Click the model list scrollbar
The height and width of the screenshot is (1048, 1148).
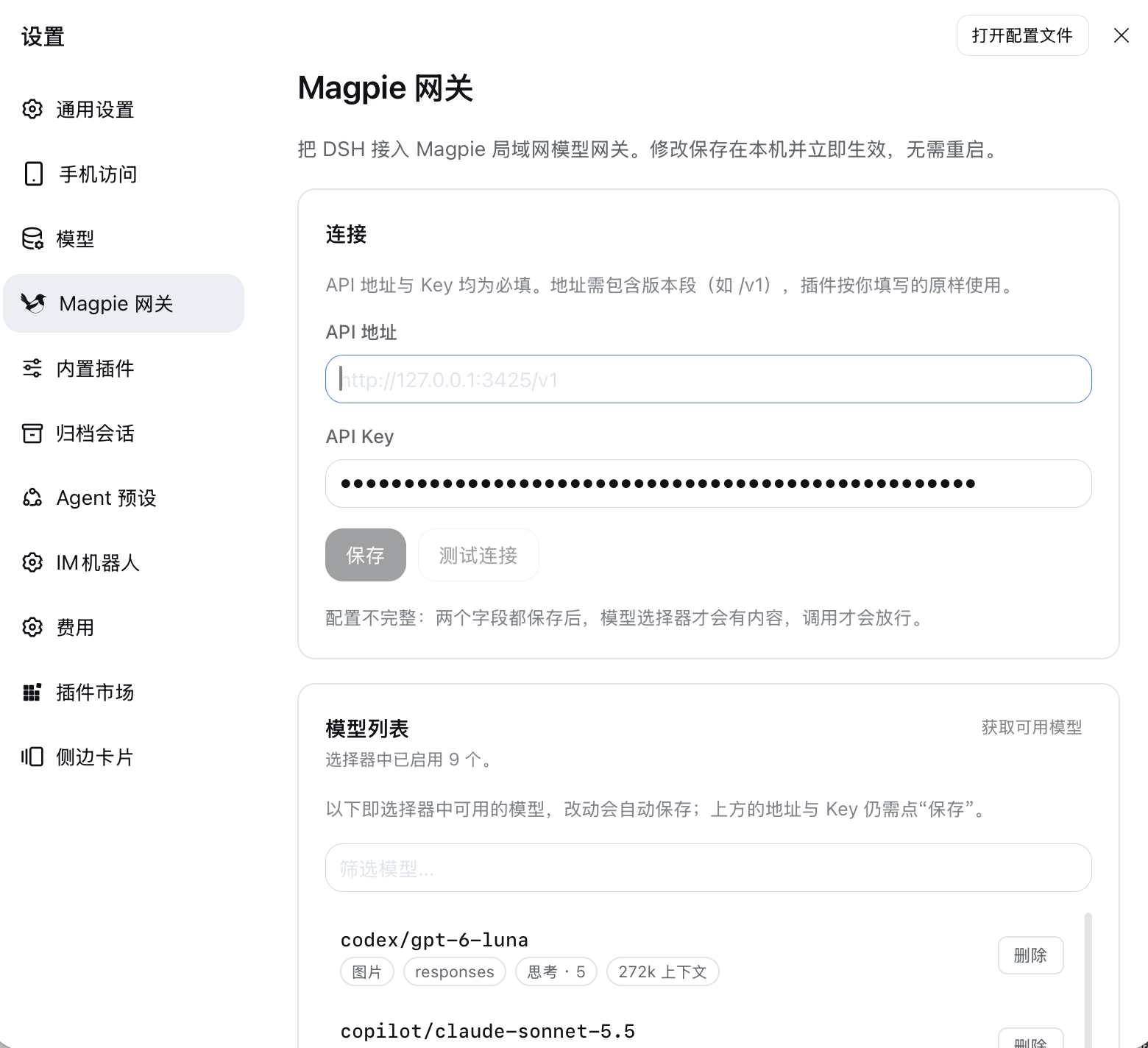point(1088,980)
